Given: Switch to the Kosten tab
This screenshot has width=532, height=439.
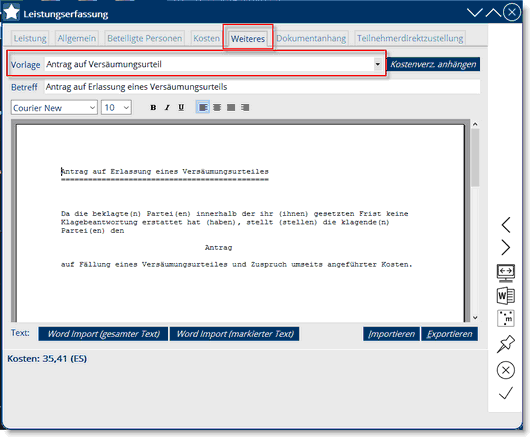Looking at the screenshot, I should [x=206, y=38].
